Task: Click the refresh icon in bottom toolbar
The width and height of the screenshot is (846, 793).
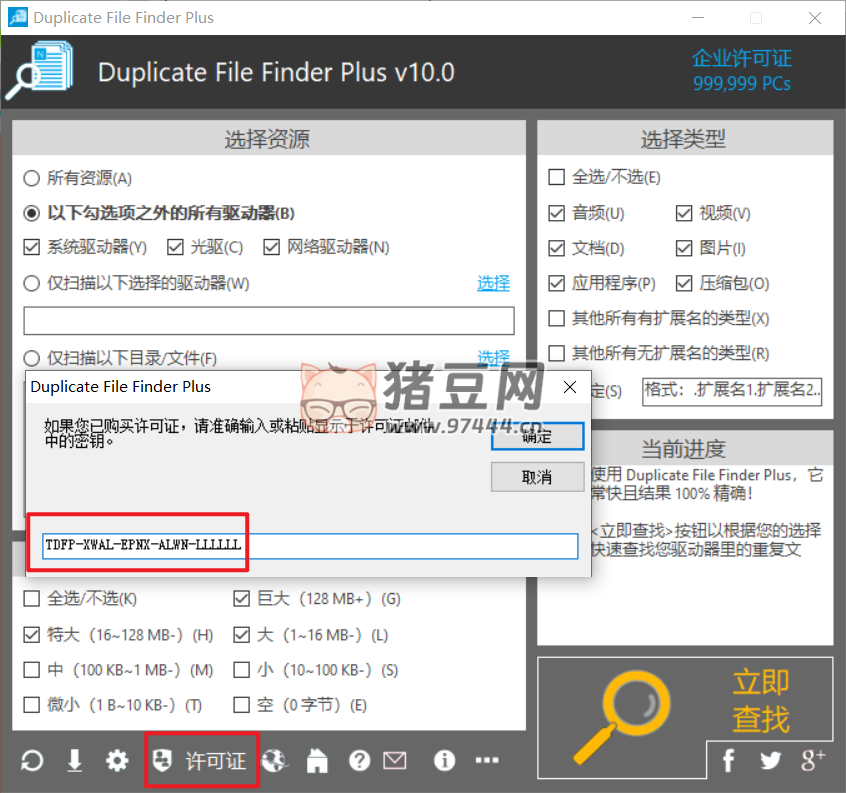Action: pyautogui.click(x=32, y=761)
